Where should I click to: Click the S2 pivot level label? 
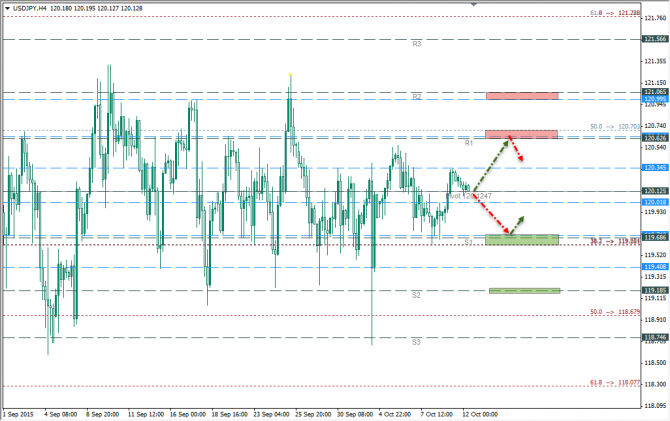point(416,295)
